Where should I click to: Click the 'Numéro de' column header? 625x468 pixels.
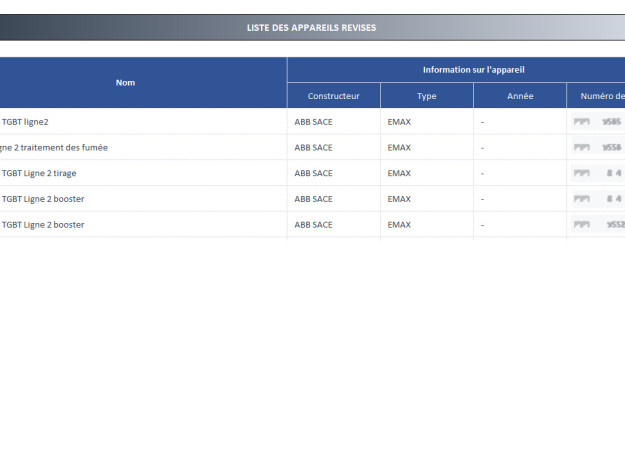coord(600,96)
